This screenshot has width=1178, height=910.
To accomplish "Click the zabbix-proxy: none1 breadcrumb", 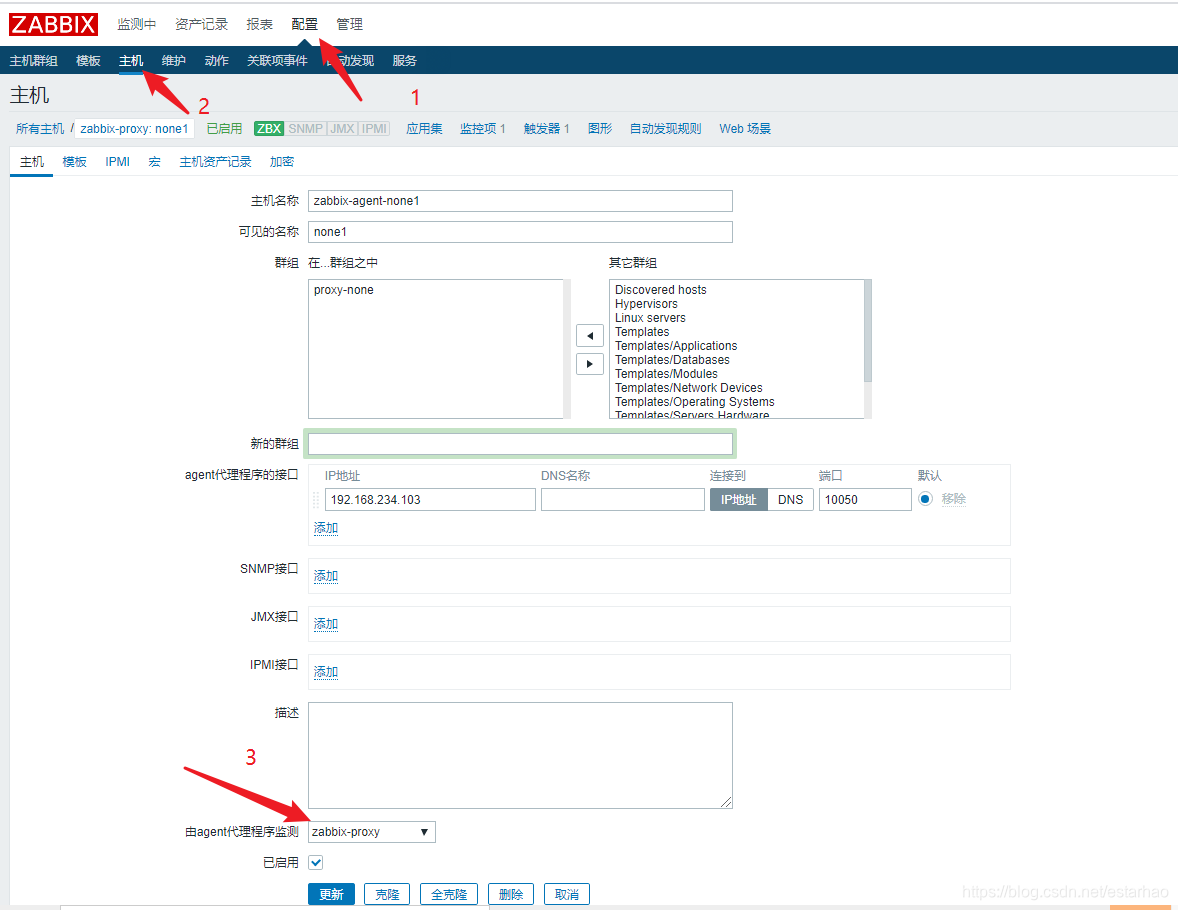I will 134,128.
